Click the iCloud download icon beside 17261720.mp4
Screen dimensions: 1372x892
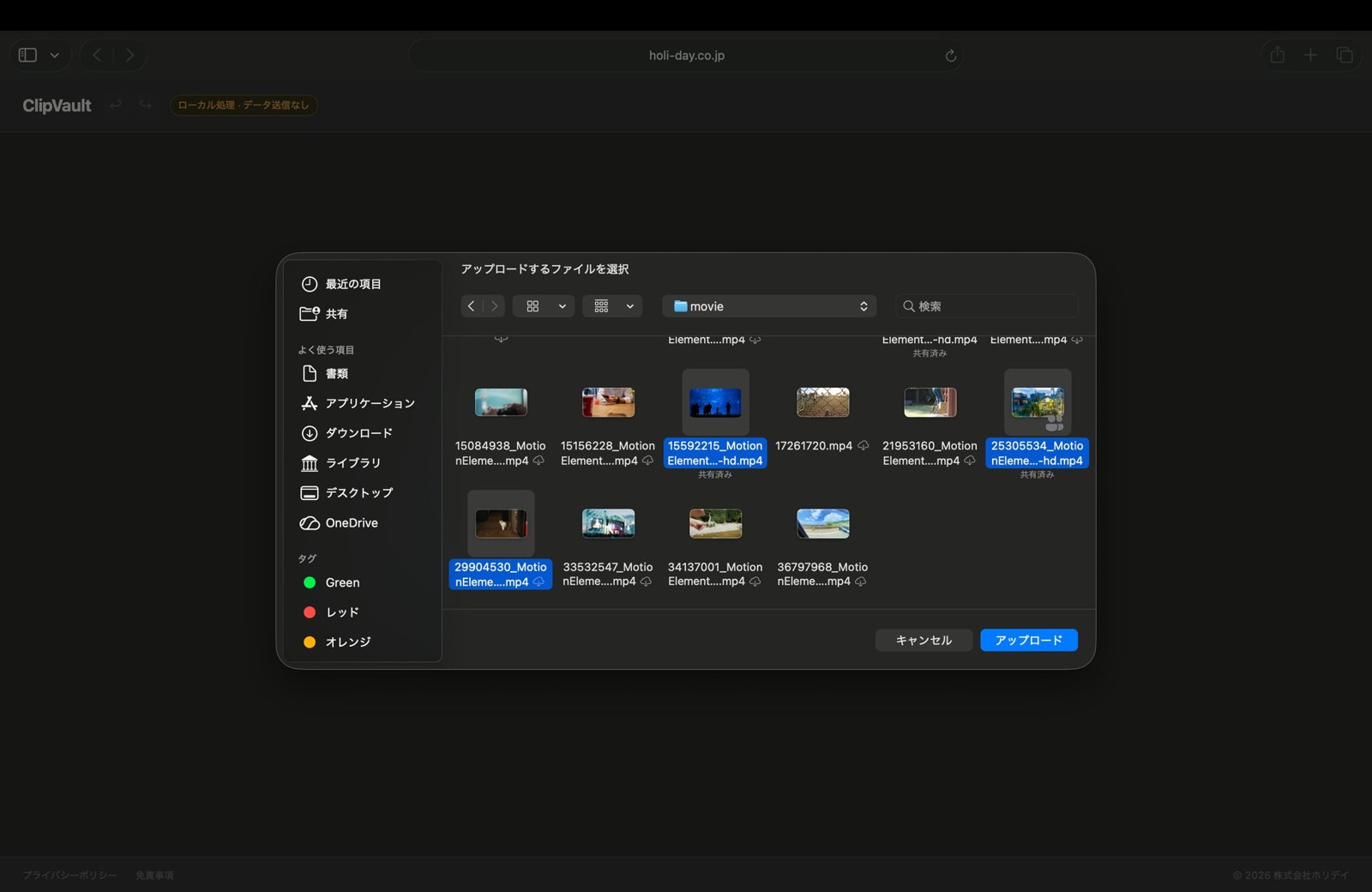pos(864,446)
